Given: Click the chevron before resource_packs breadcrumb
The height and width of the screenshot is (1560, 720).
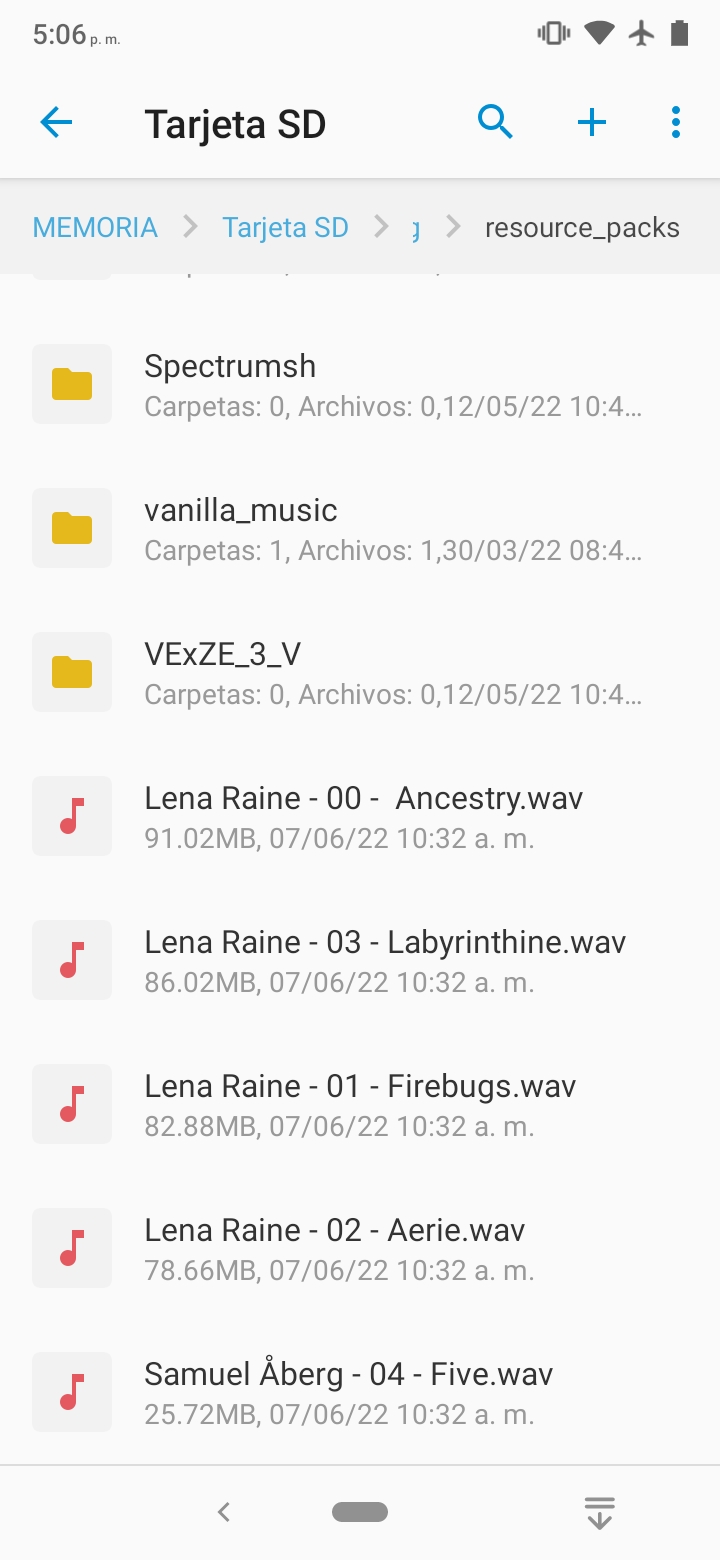Looking at the screenshot, I should click(x=454, y=228).
